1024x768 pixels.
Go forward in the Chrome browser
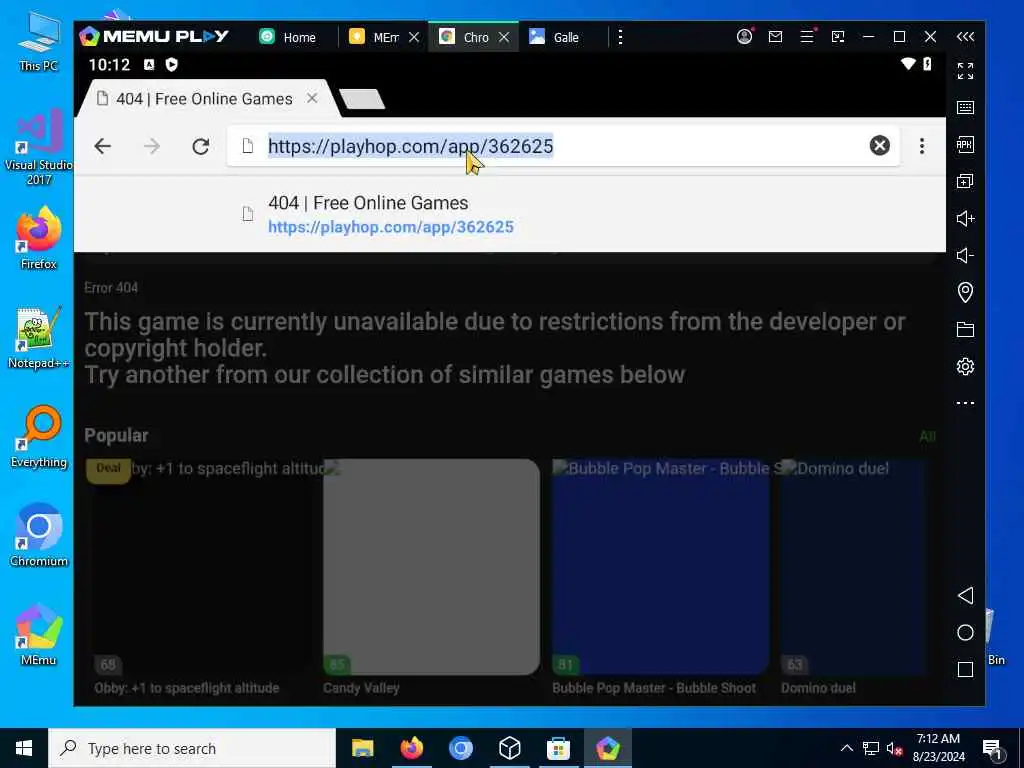[152, 146]
